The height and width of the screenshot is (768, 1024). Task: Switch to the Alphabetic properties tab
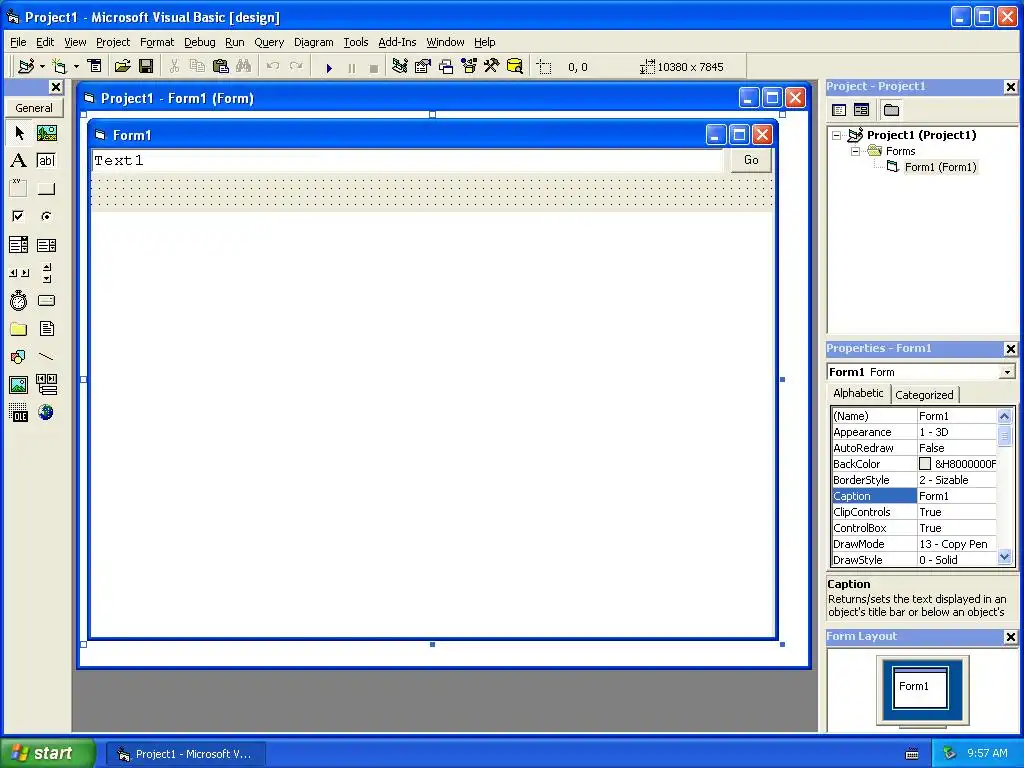pos(858,393)
